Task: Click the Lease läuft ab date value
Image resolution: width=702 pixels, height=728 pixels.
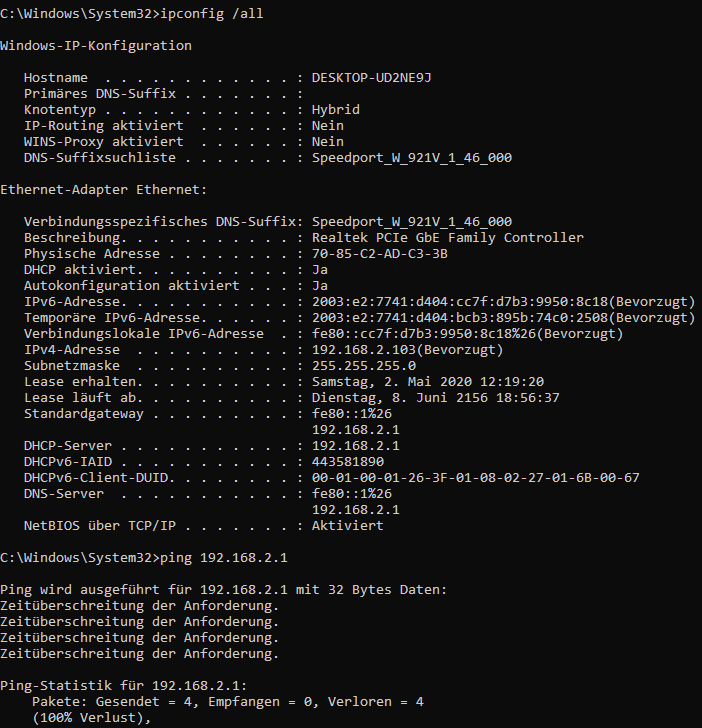Action: (x=436, y=398)
